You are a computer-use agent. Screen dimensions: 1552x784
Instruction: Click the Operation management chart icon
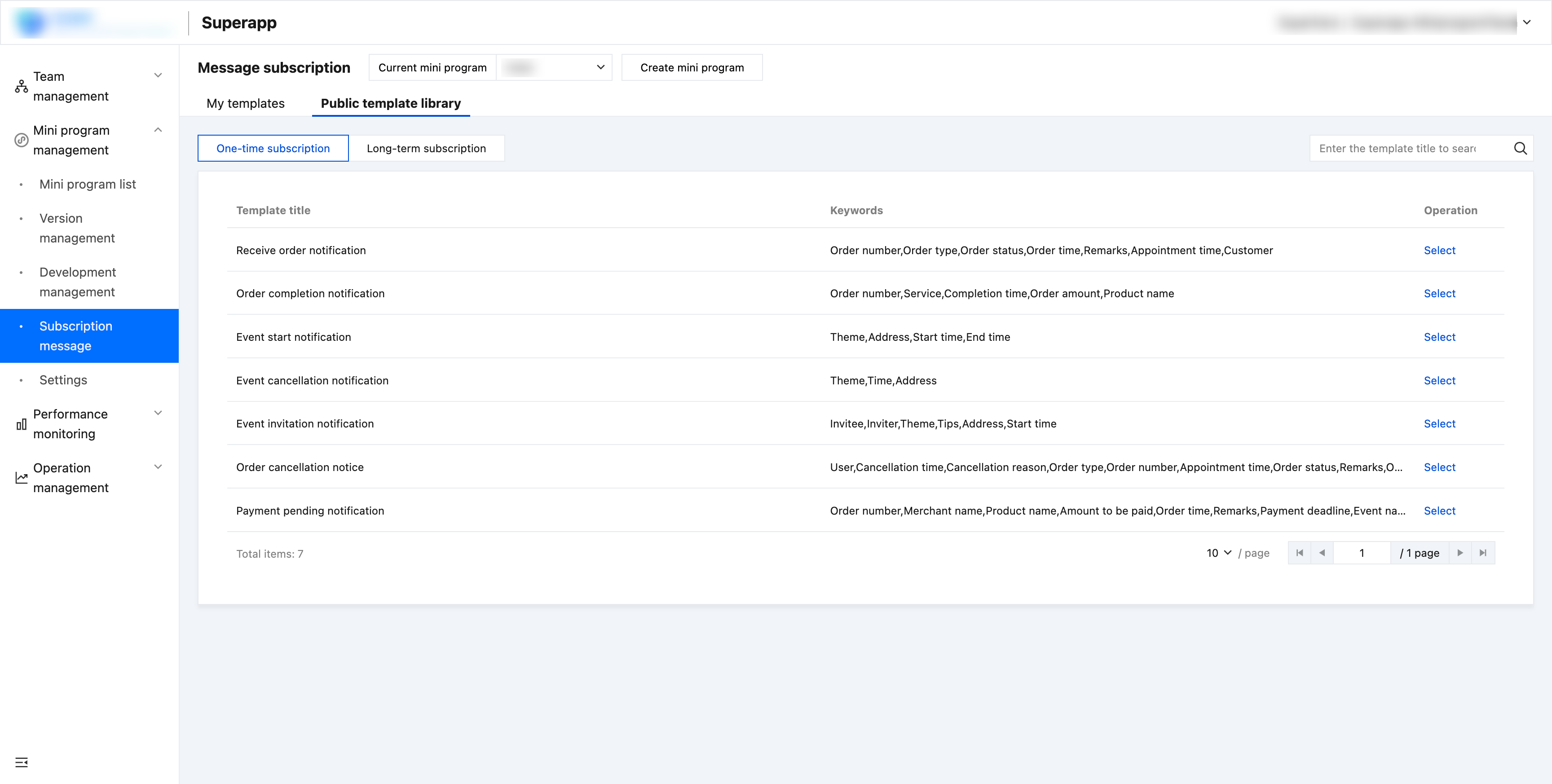[x=22, y=478]
